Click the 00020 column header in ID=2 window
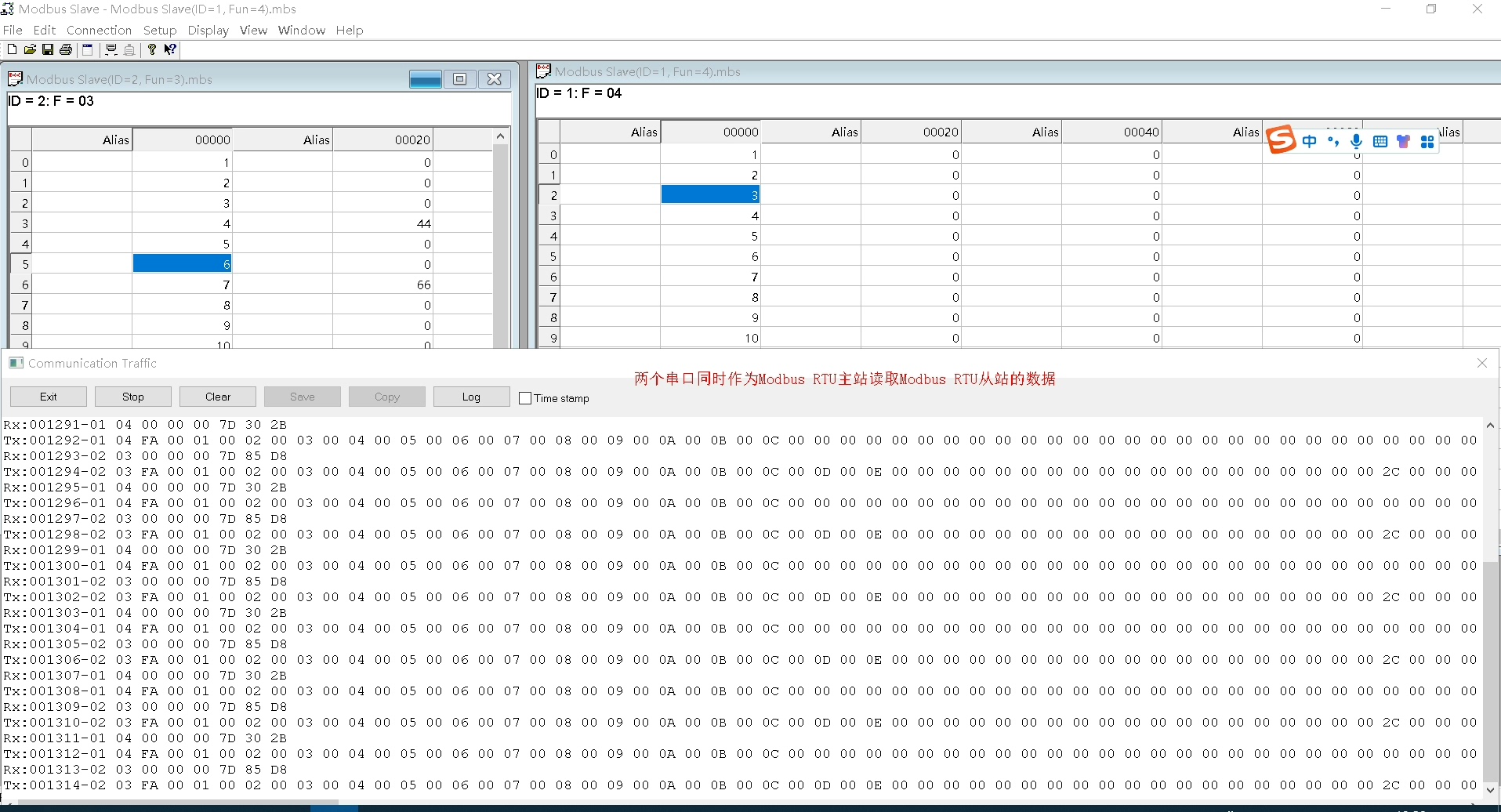The image size is (1501, 812). pos(383,140)
